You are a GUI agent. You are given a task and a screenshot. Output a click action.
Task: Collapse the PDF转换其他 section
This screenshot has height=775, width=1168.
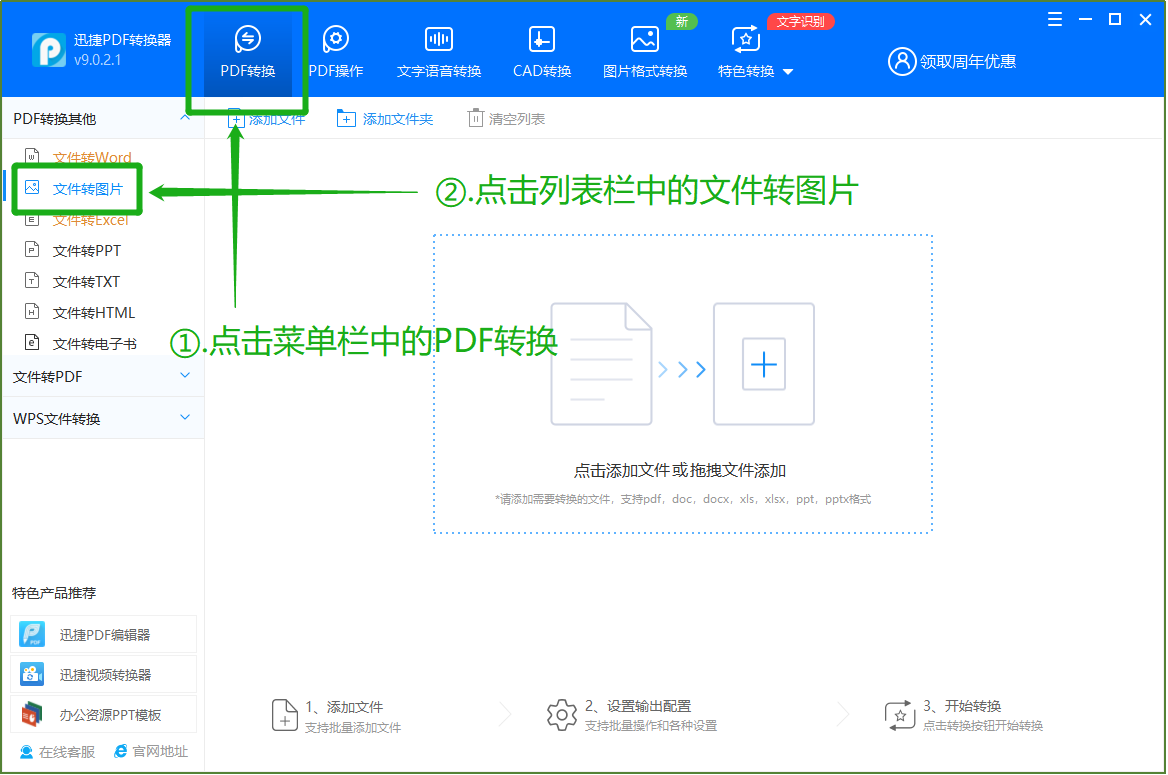coord(185,118)
